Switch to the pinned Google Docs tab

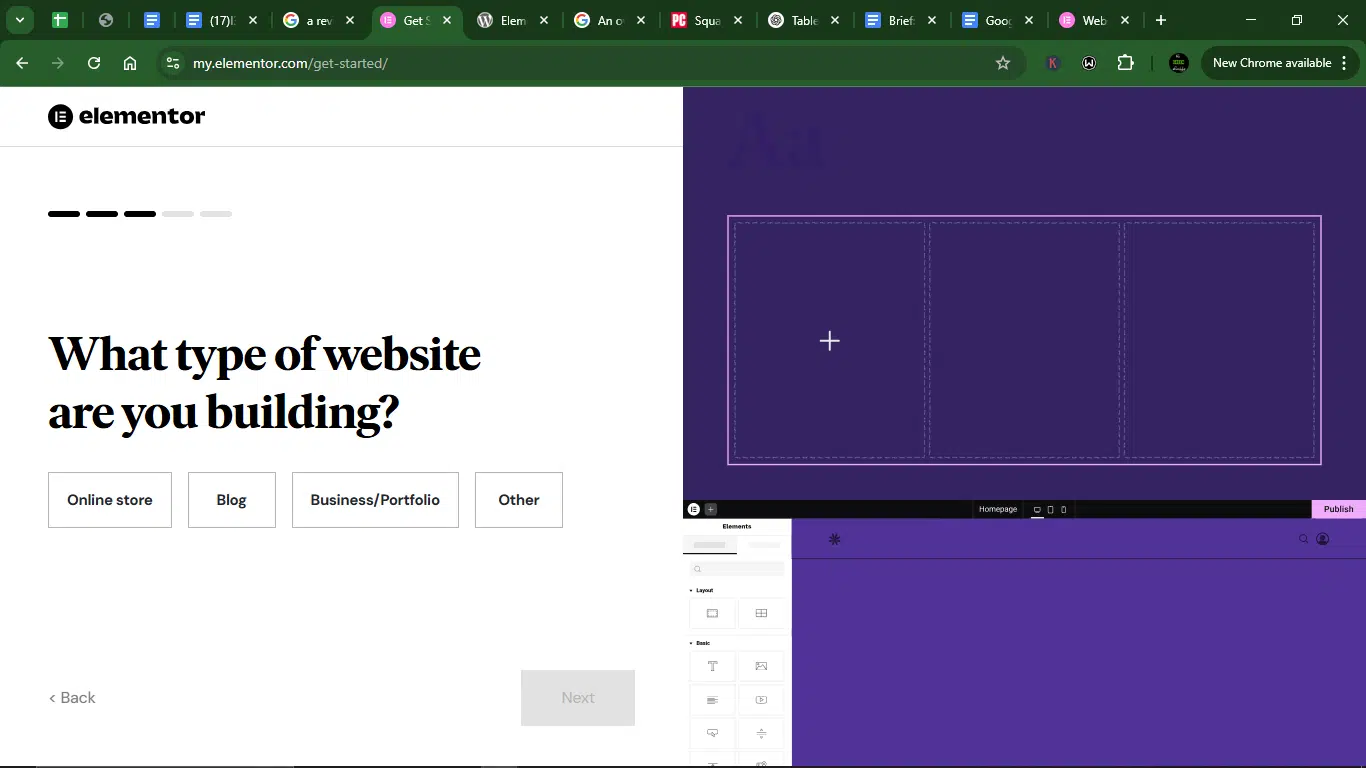[152, 20]
